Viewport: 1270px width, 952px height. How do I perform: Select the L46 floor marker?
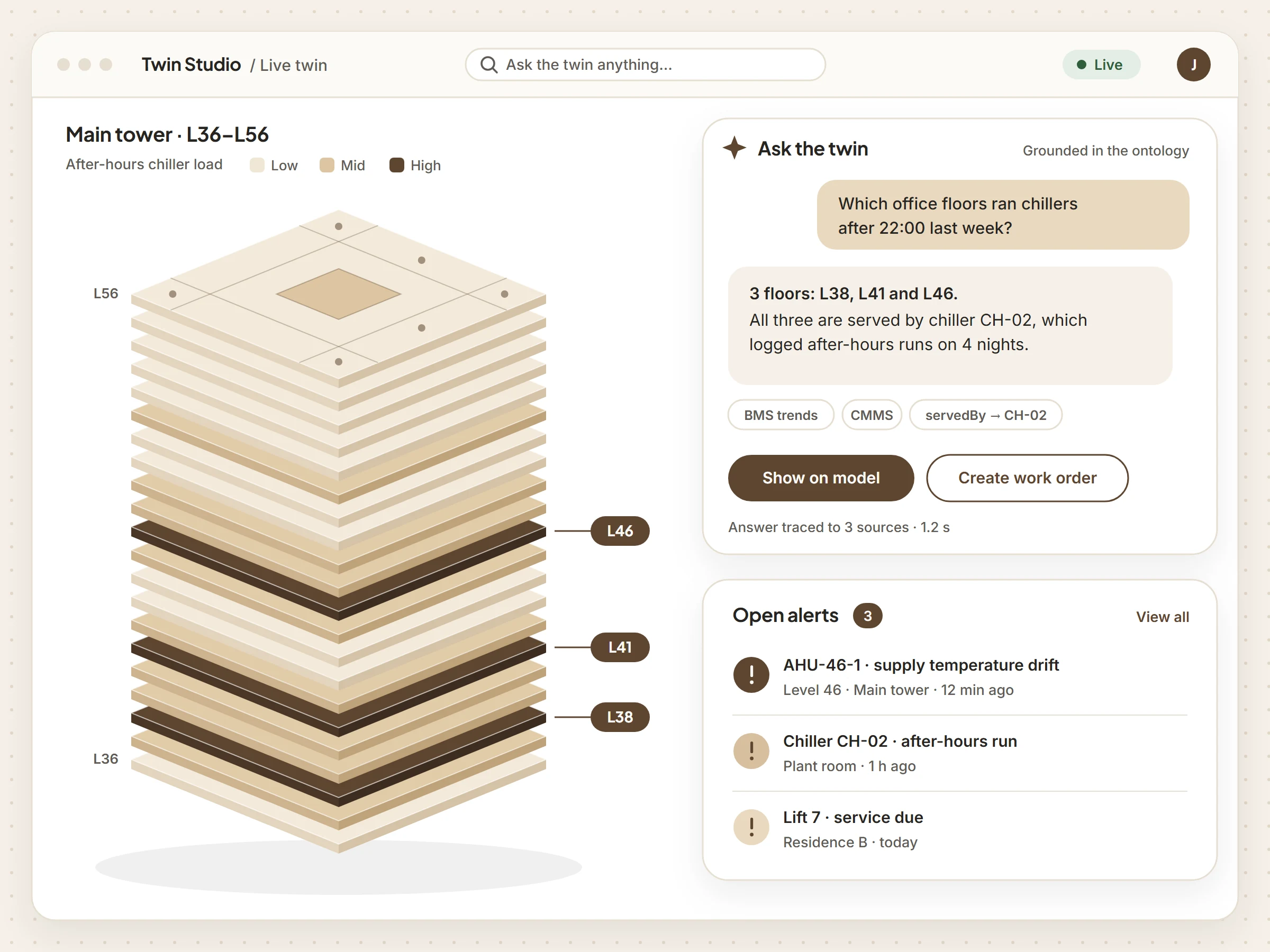pos(620,531)
